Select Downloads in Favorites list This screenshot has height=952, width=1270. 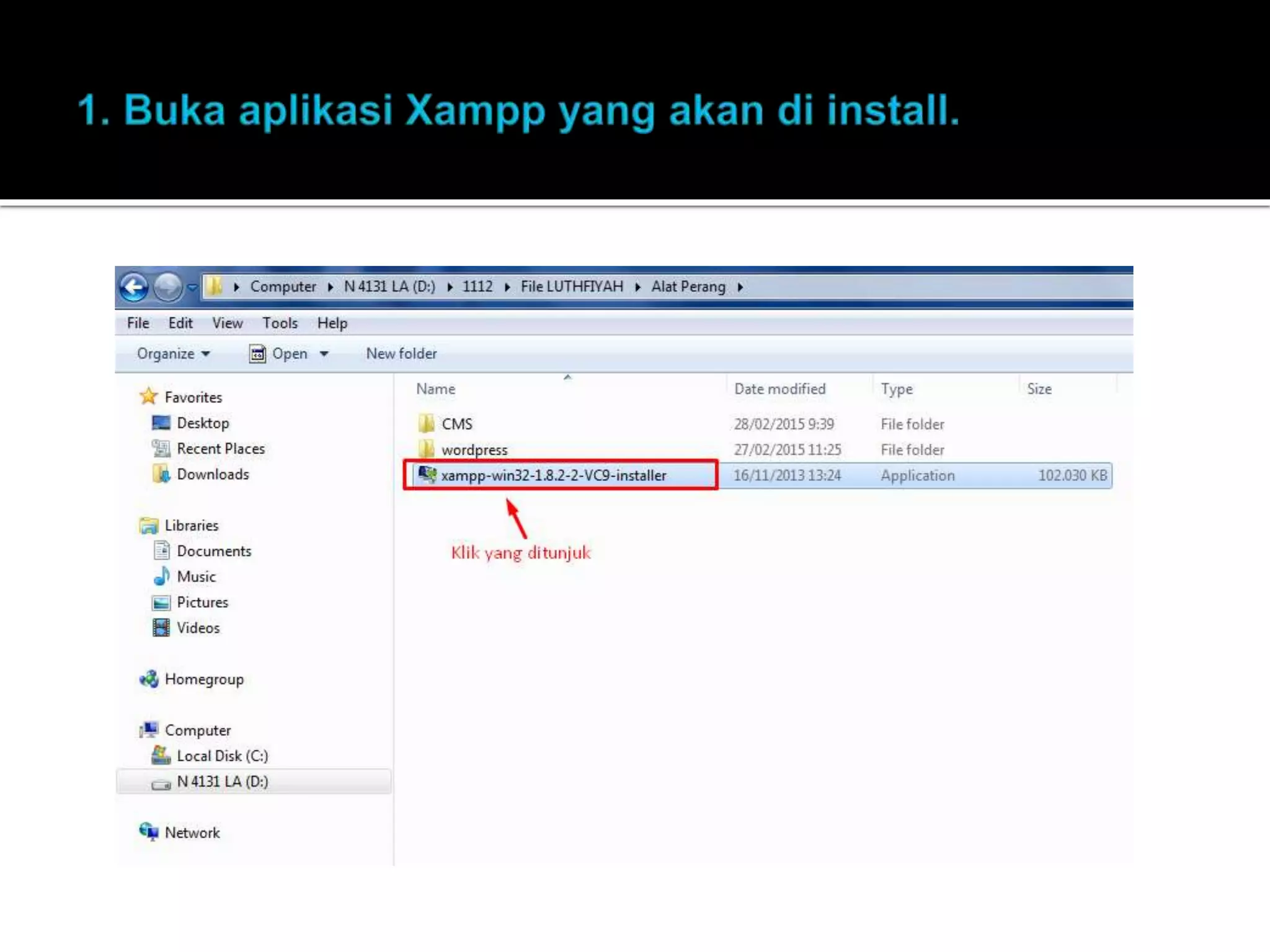[x=213, y=474]
